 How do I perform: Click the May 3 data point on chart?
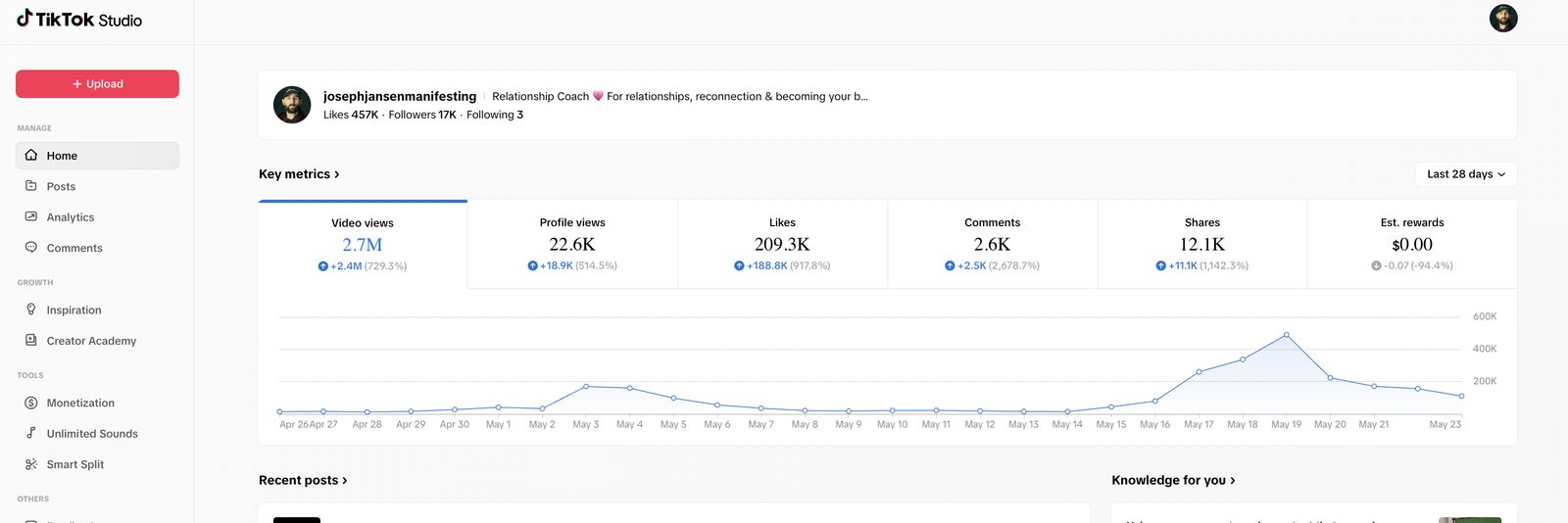coord(586,386)
